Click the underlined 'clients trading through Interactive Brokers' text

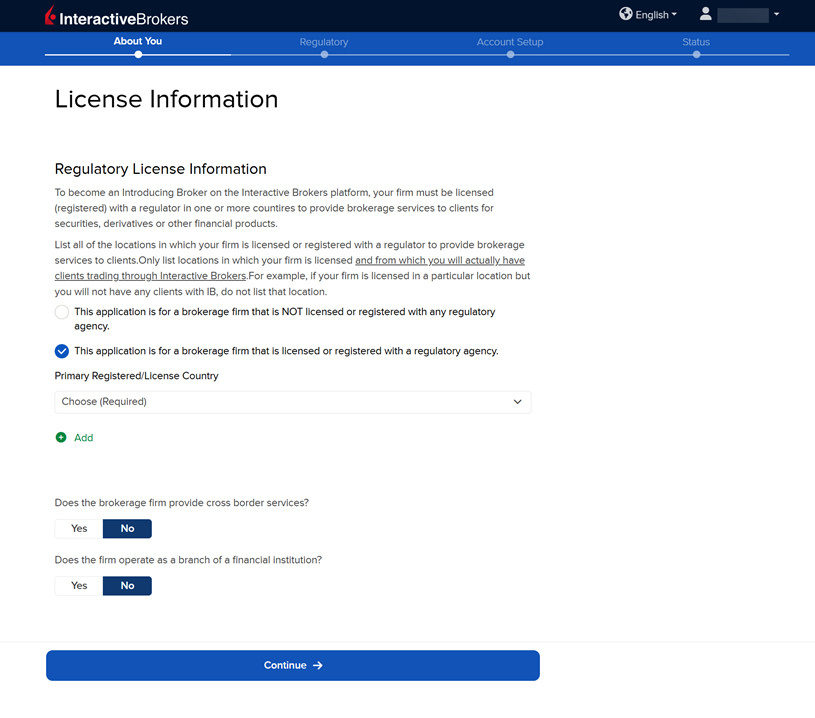pyautogui.click(x=150, y=276)
